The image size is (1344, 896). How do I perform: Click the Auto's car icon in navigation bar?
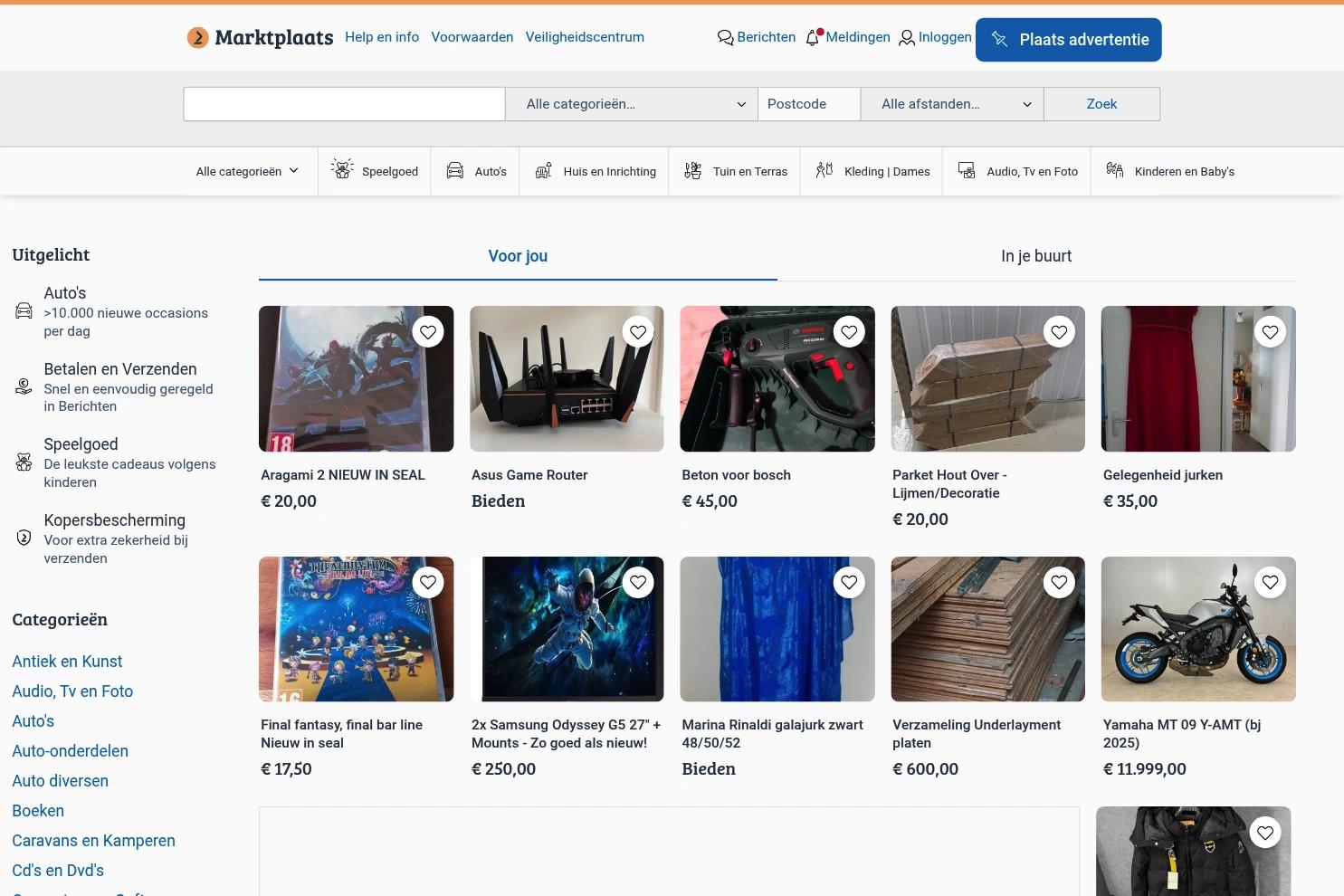(455, 171)
